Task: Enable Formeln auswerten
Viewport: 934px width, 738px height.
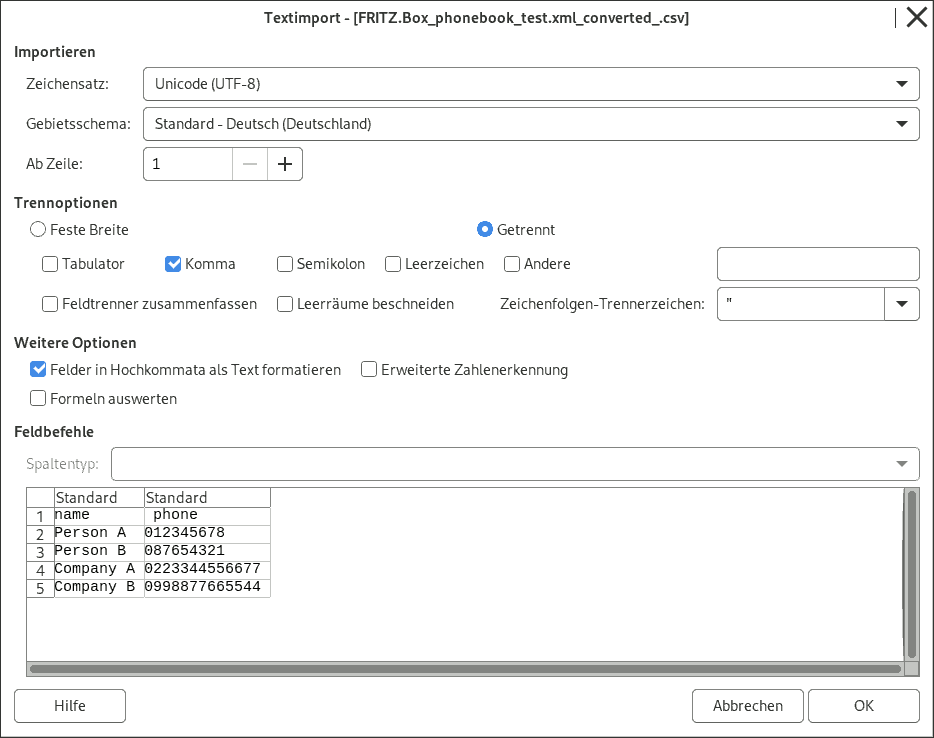Action: [38, 398]
